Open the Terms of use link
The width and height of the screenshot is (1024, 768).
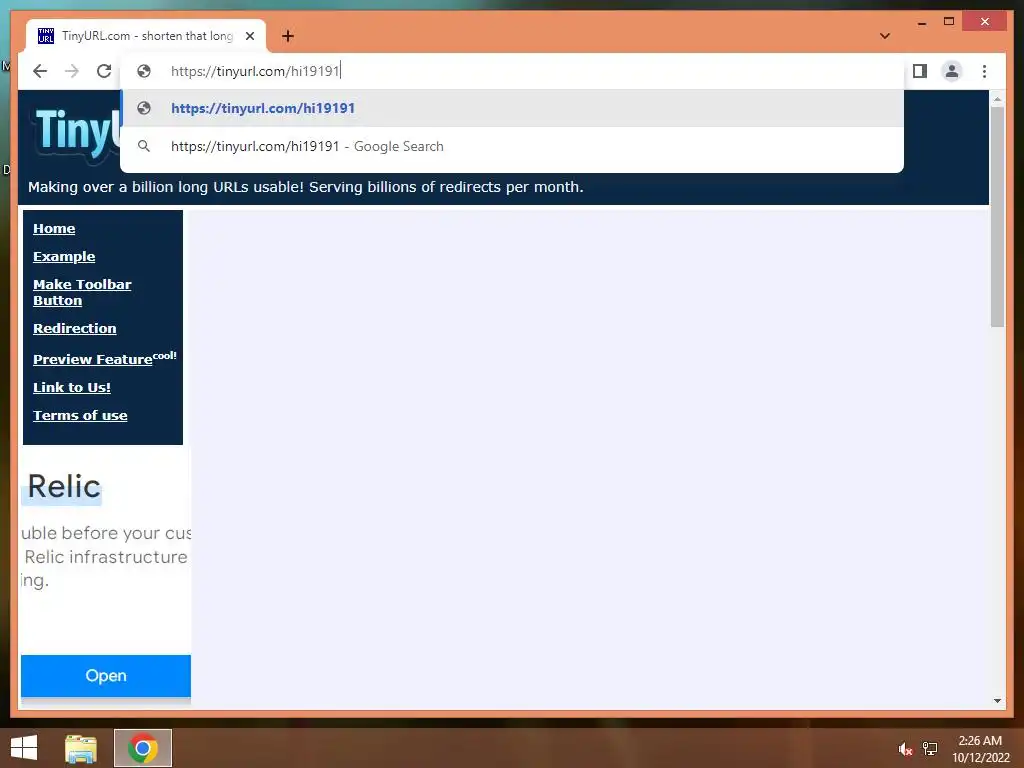click(x=80, y=415)
